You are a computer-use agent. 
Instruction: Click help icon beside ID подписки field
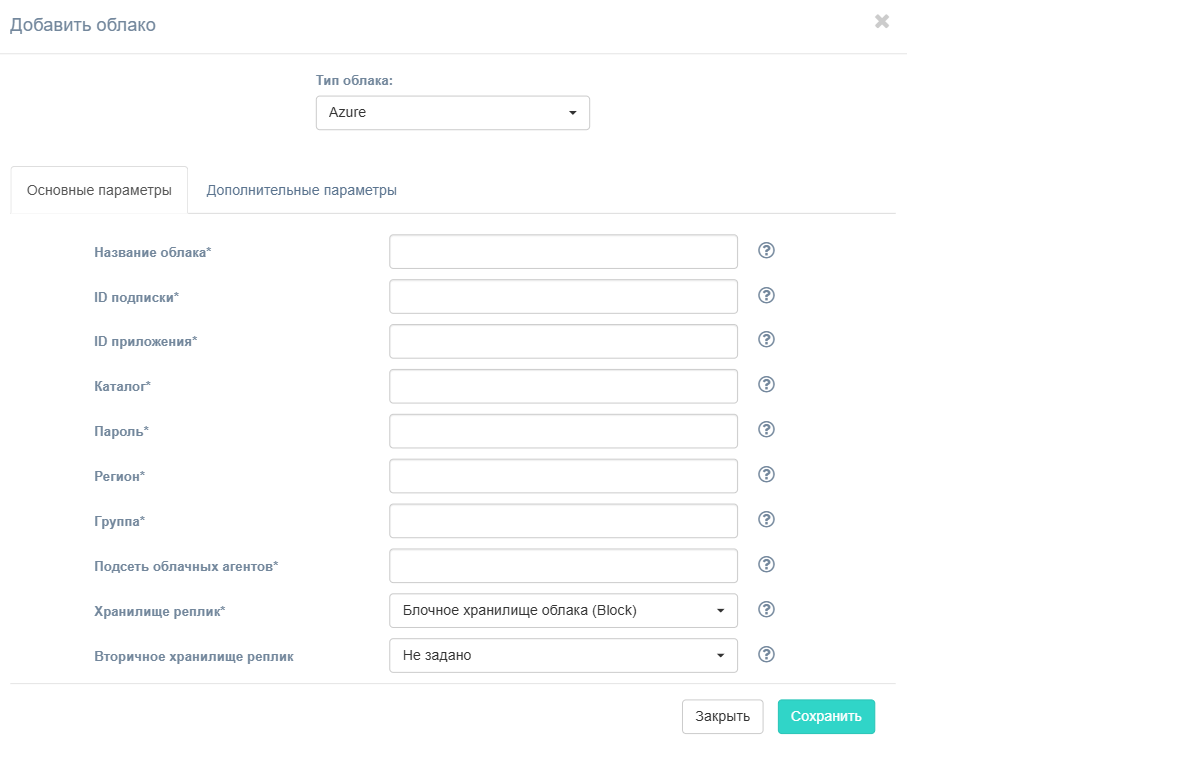pyautogui.click(x=767, y=295)
